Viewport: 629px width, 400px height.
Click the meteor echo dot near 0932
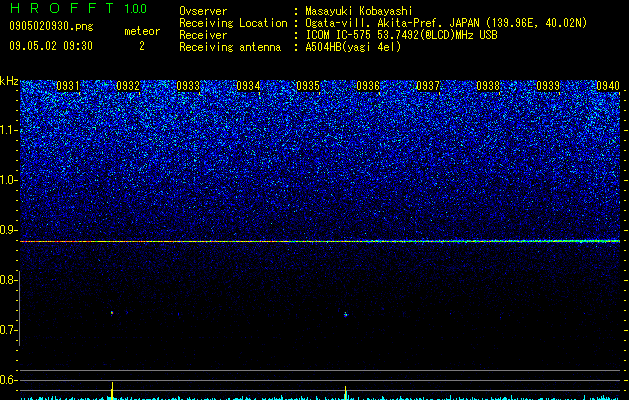pos(112,313)
